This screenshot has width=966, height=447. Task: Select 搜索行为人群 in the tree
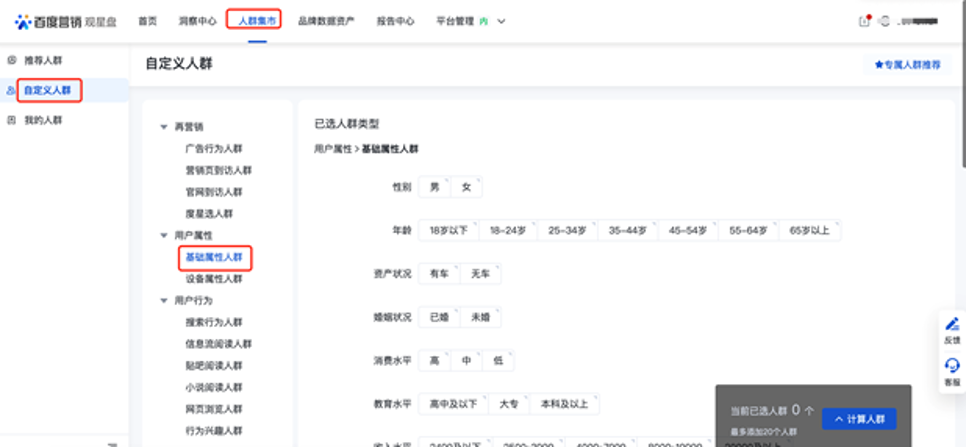point(213,322)
